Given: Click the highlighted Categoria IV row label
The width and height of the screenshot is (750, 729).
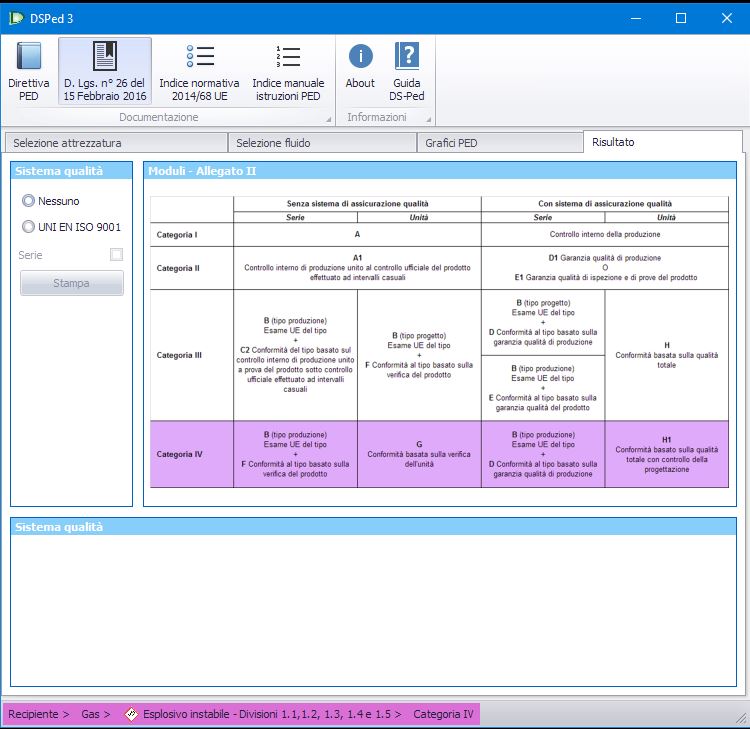Looking at the screenshot, I should tap(179, 454).
